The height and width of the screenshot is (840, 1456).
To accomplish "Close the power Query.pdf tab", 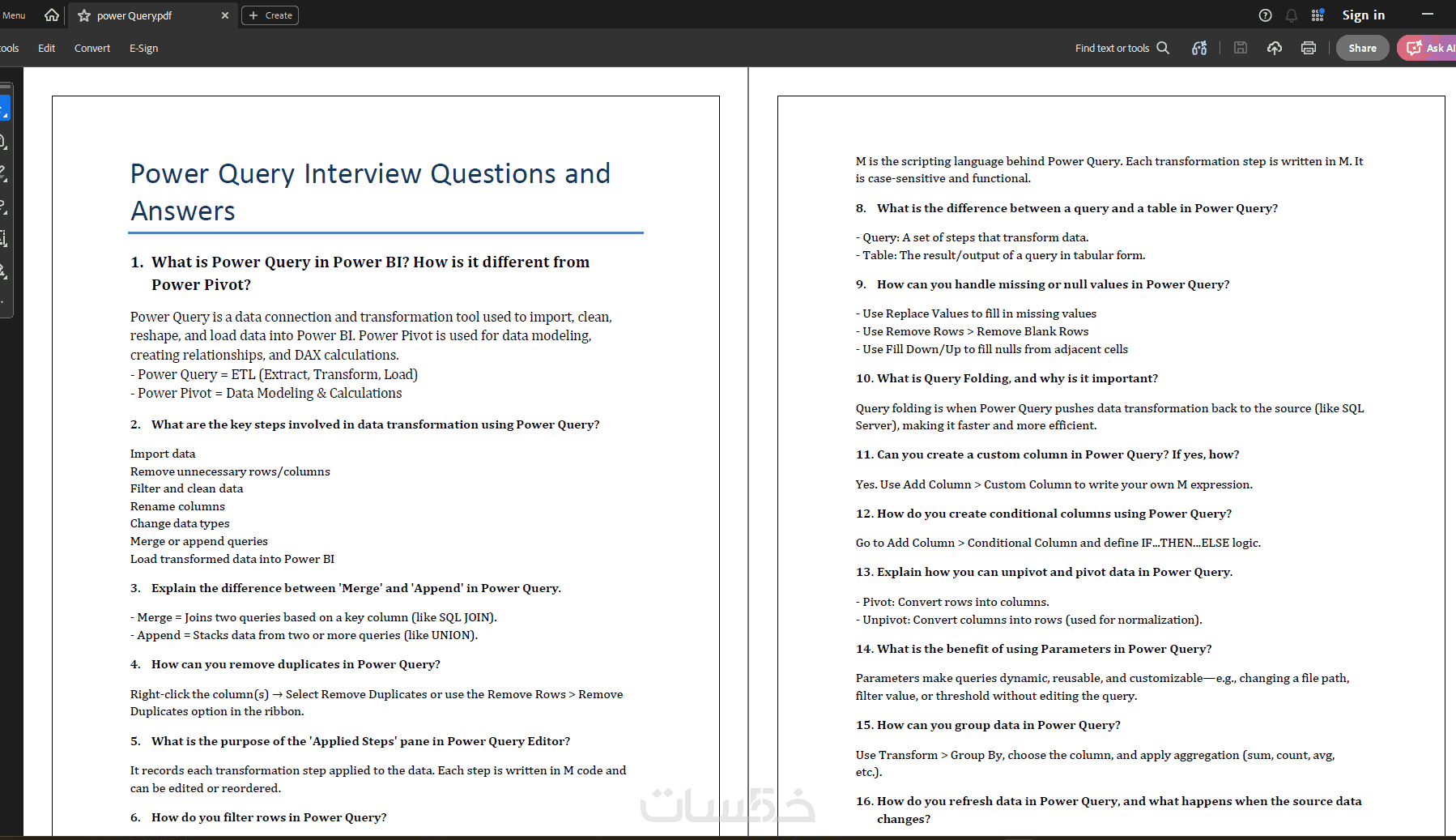I will point(225,15).
